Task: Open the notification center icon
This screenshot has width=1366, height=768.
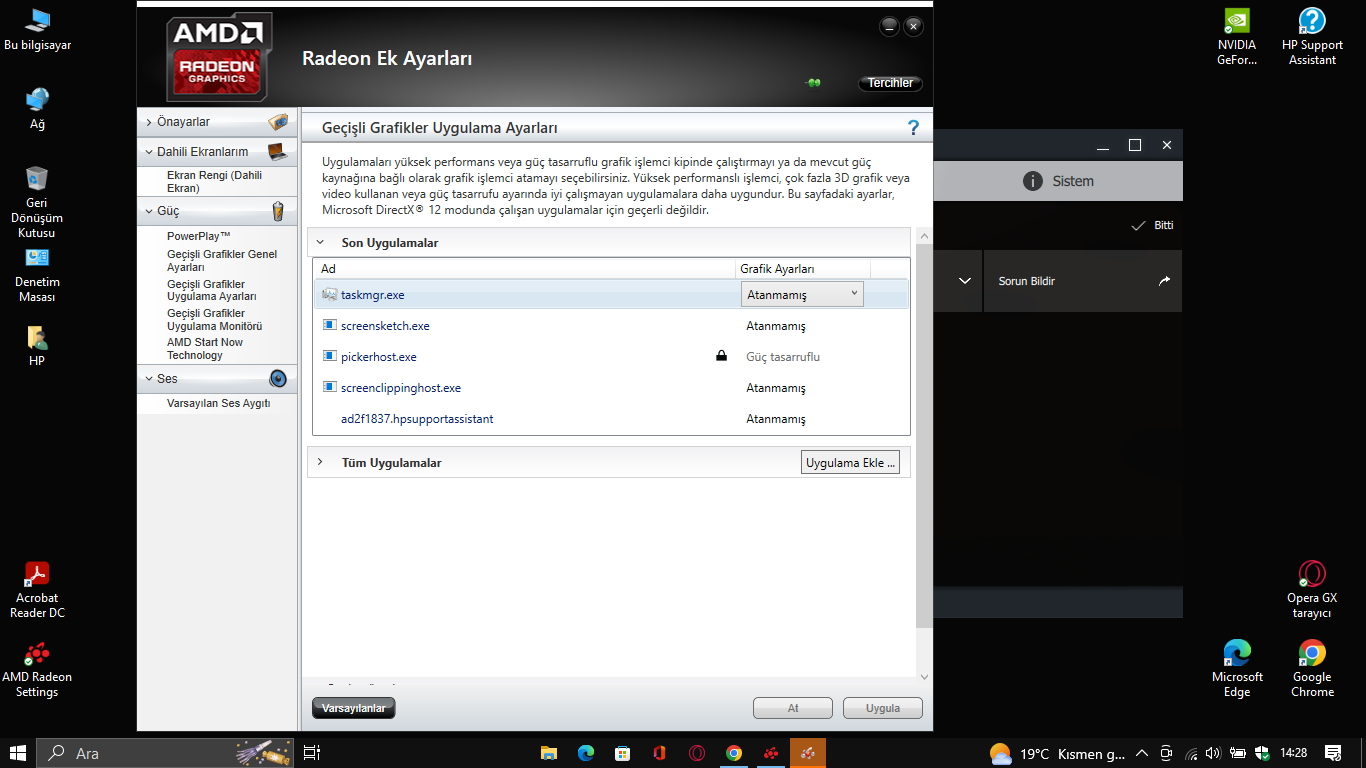Action: [x=1332, y=753]
